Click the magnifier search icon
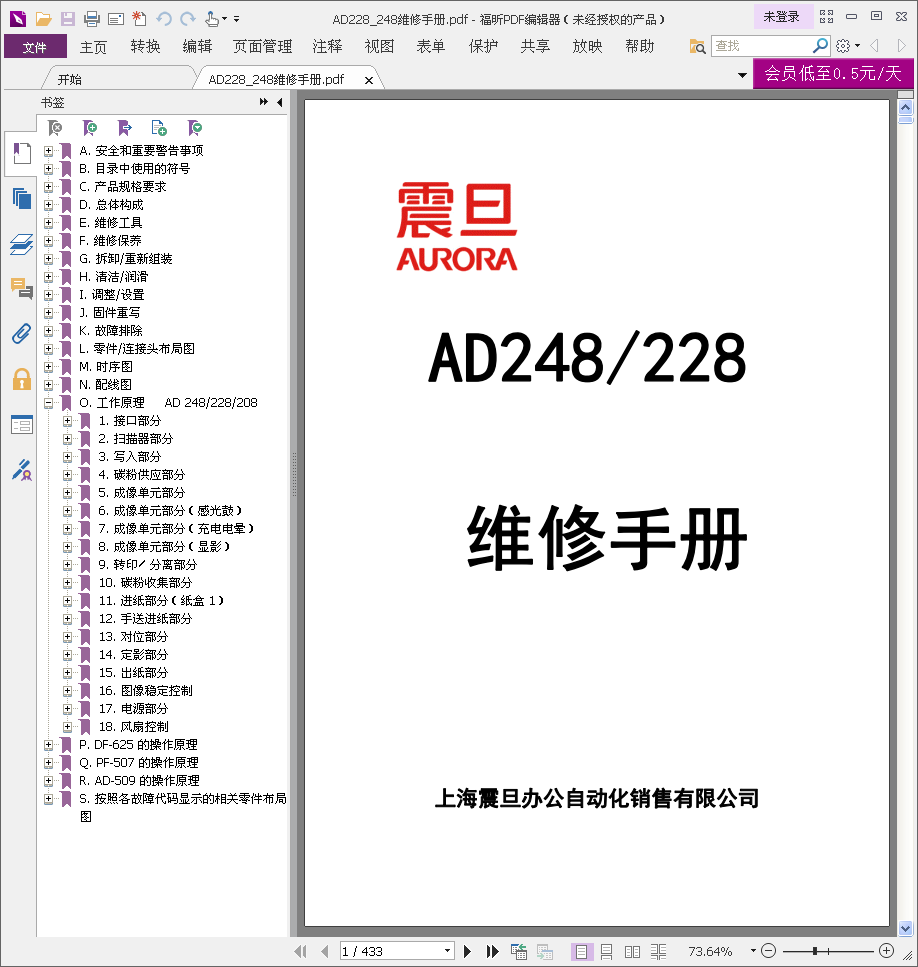 tap(820, 45)
